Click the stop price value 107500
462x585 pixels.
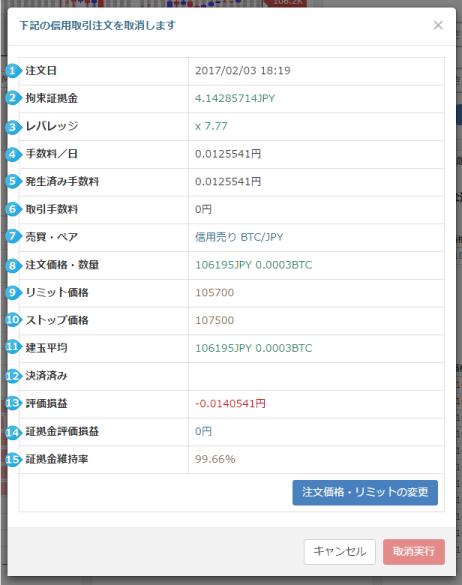[x=215, y=320]
